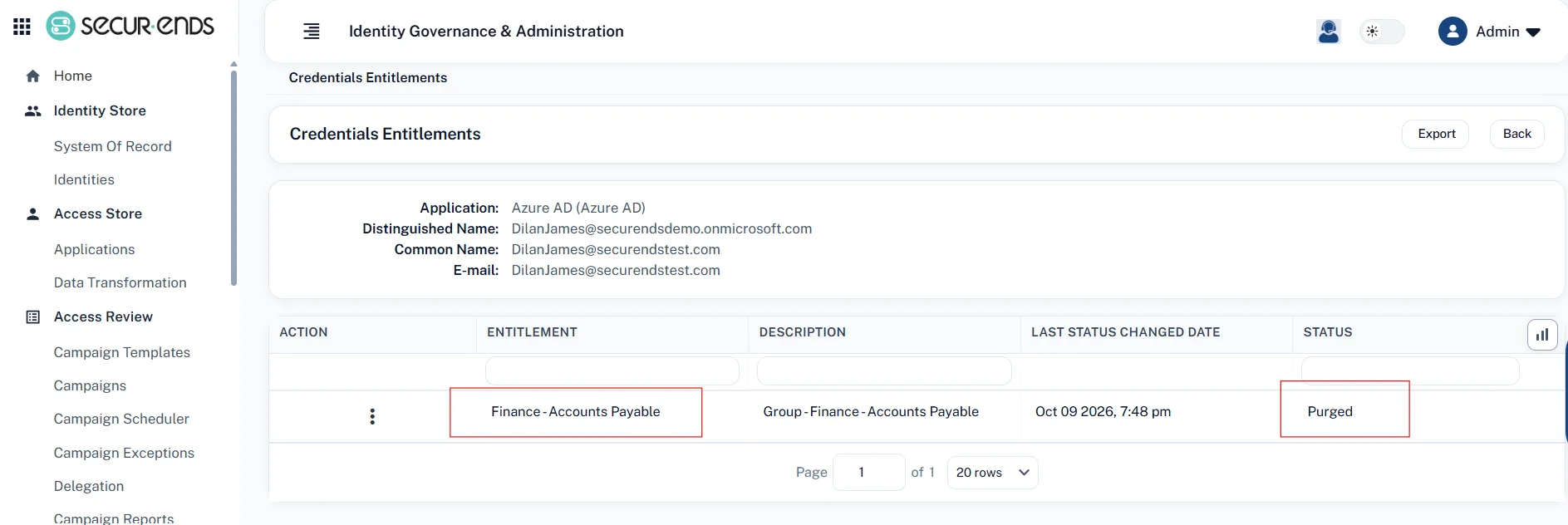Sort by the Status column header
1568x525 pixels.
pos(1328,332)
